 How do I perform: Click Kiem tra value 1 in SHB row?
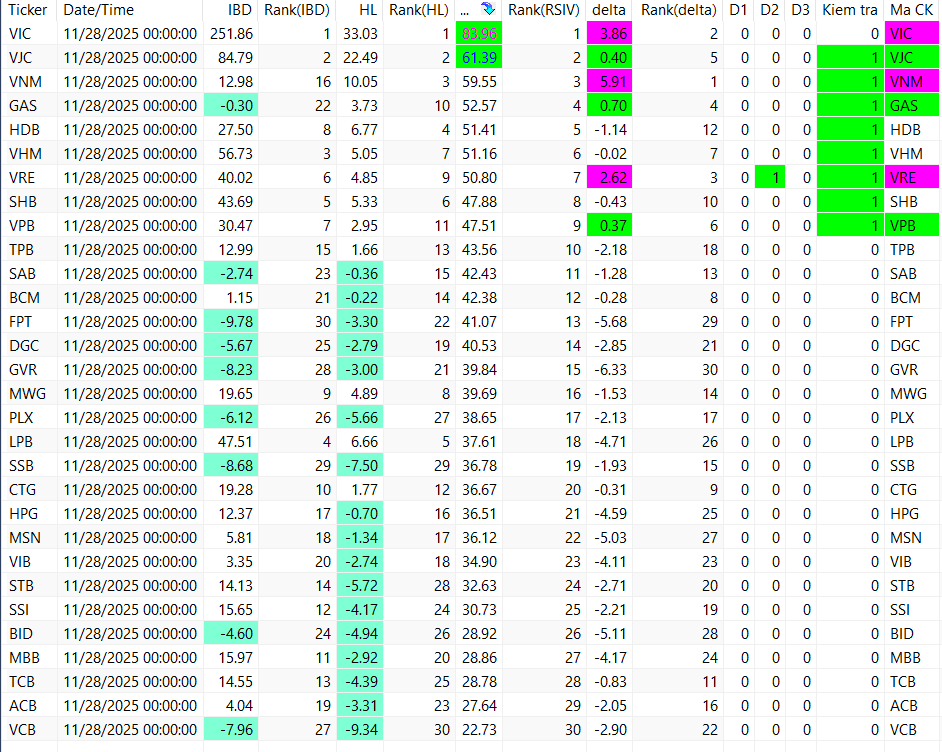coord(850,202)
